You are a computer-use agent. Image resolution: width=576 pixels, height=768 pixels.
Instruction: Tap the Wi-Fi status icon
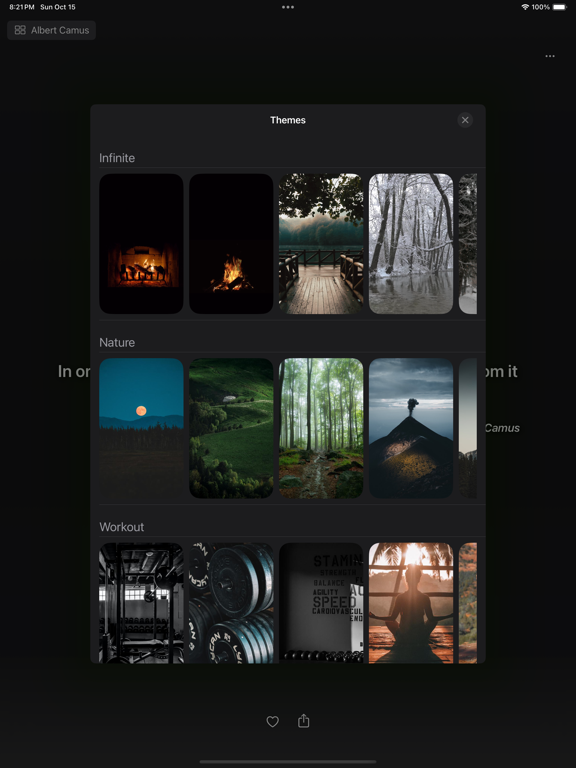(x=525, y=7)
